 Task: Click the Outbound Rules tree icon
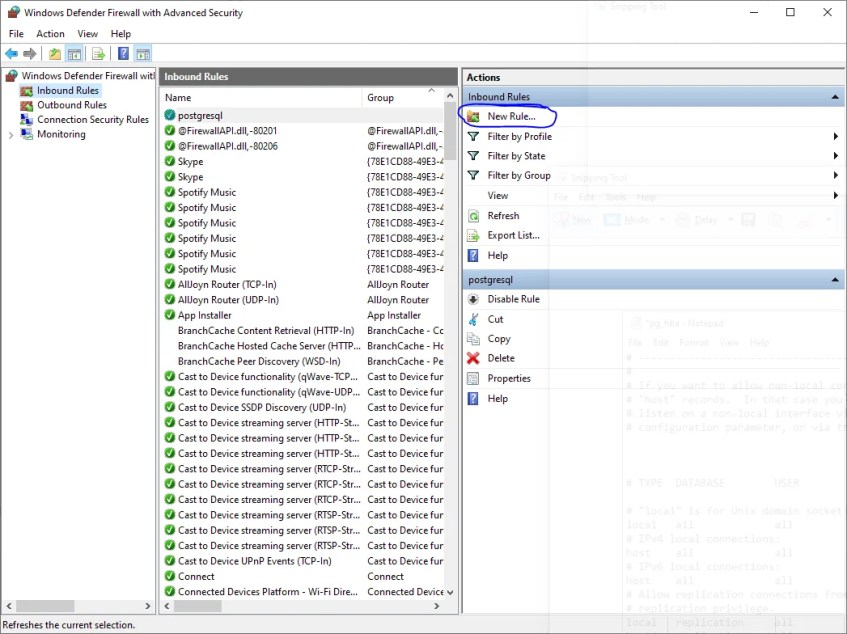click(x=26, y=105)
